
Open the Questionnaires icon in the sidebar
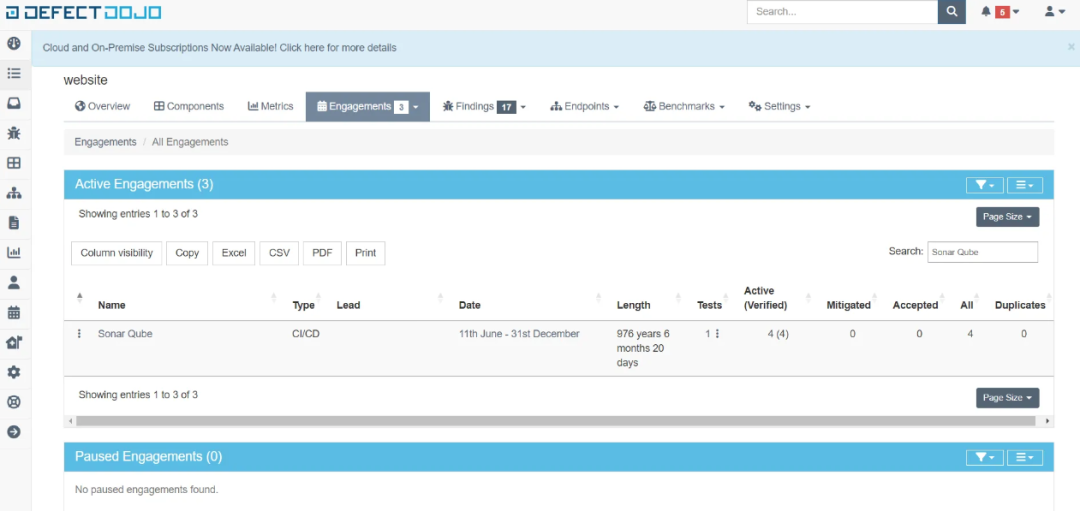pos(14,342)
